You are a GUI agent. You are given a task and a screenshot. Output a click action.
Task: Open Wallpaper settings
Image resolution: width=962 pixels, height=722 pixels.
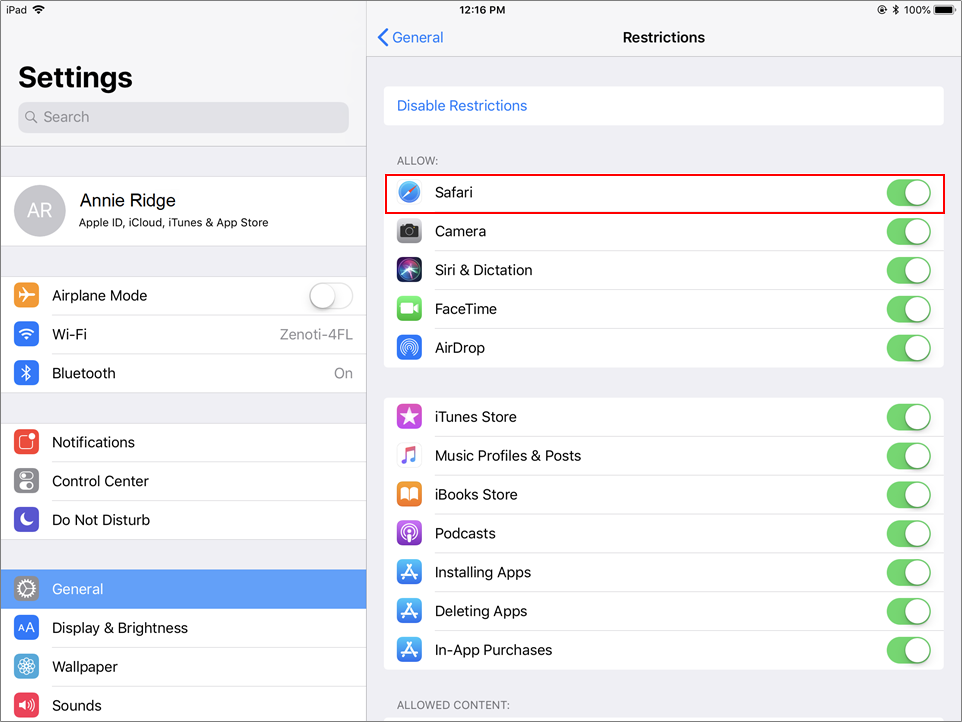pos(183,667)
